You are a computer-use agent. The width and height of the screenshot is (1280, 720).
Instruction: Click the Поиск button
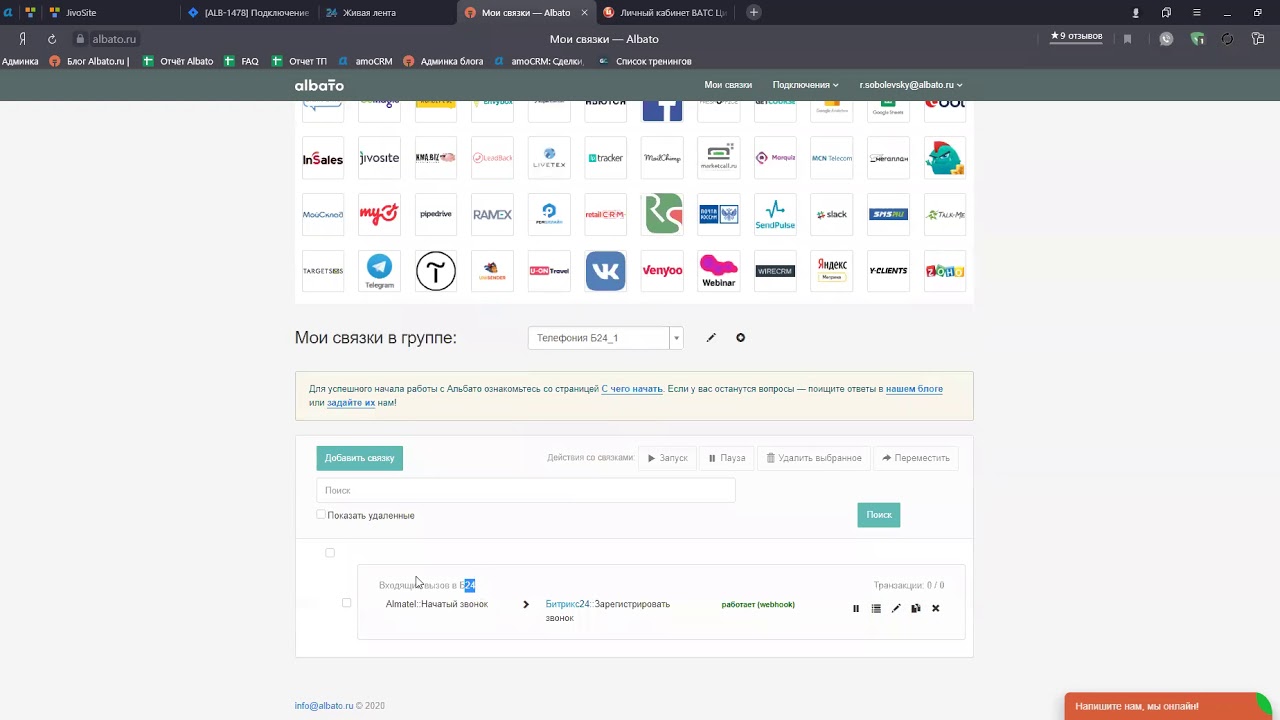(879, 515)
